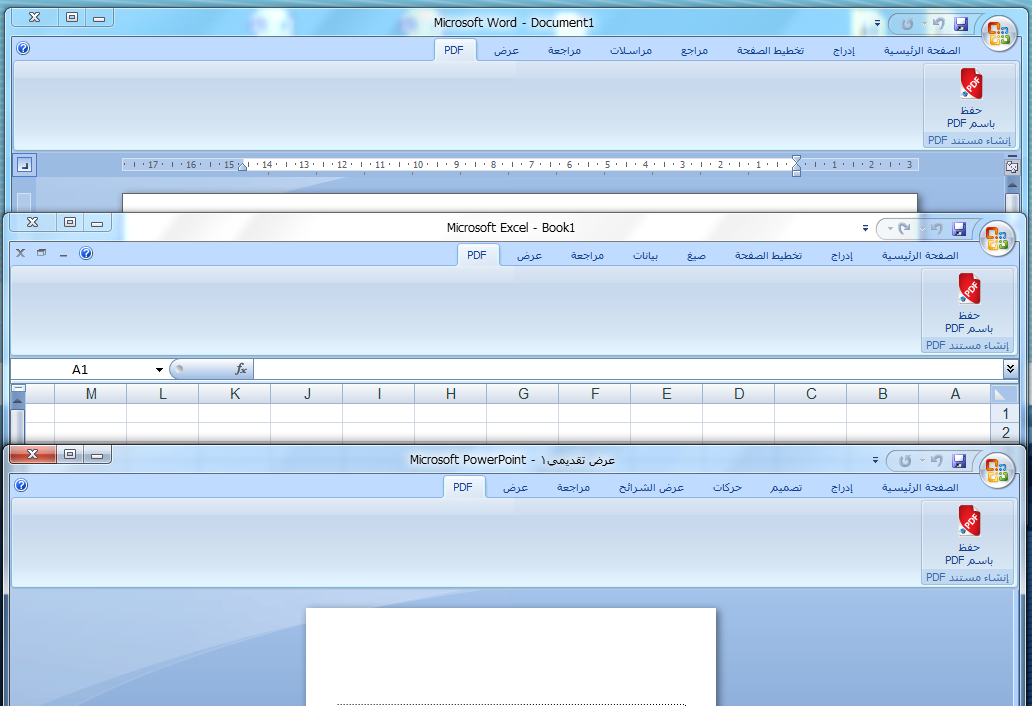Click the fx insert function icon in Excel
Viewport: 1032px width, 706px height.
click(241, 369)
